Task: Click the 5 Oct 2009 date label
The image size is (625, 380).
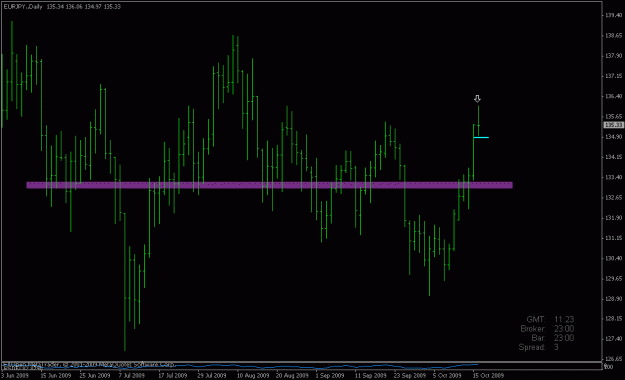Action: click(447, 376)
